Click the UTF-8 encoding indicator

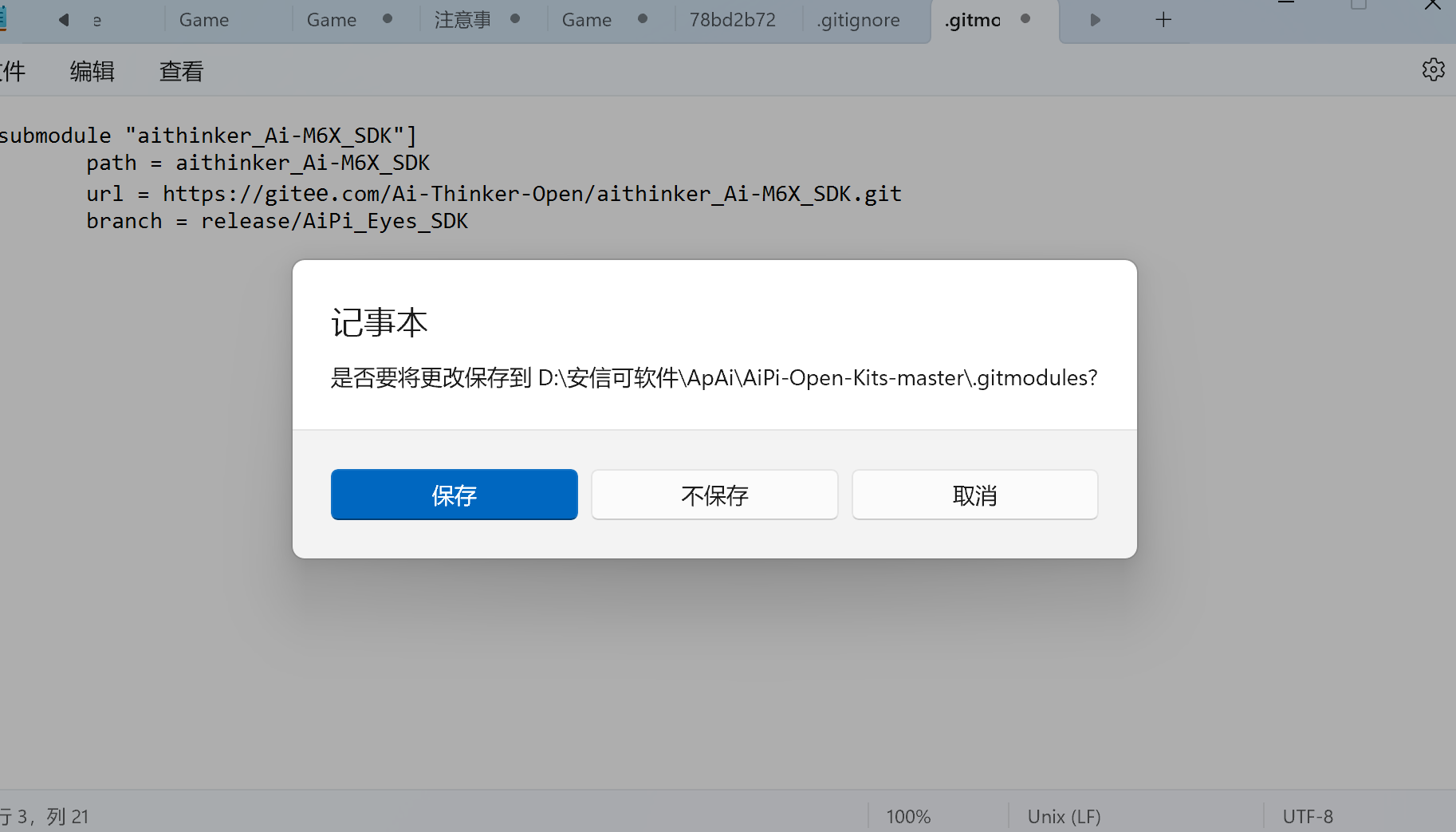(1308, 816)
